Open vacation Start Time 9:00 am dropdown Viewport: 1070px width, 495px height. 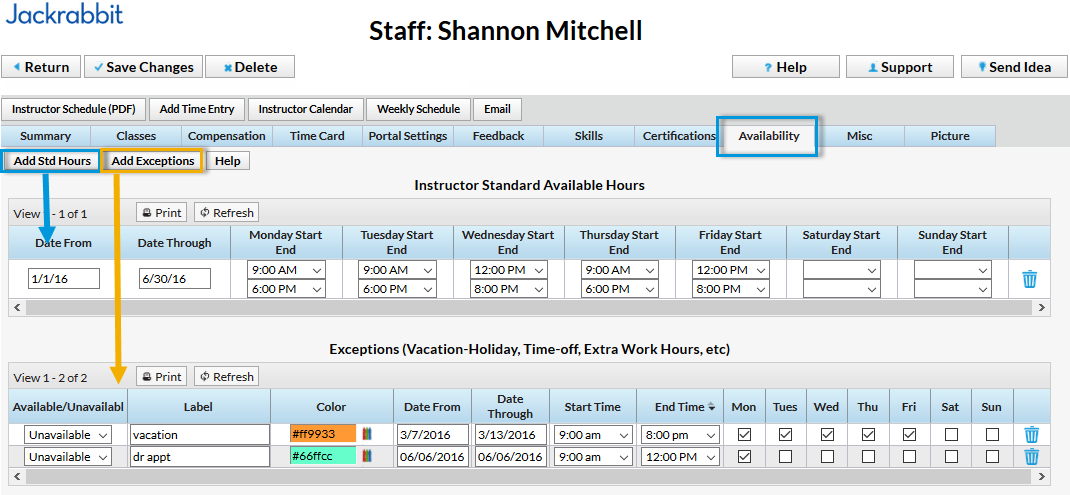pos(594,434)
